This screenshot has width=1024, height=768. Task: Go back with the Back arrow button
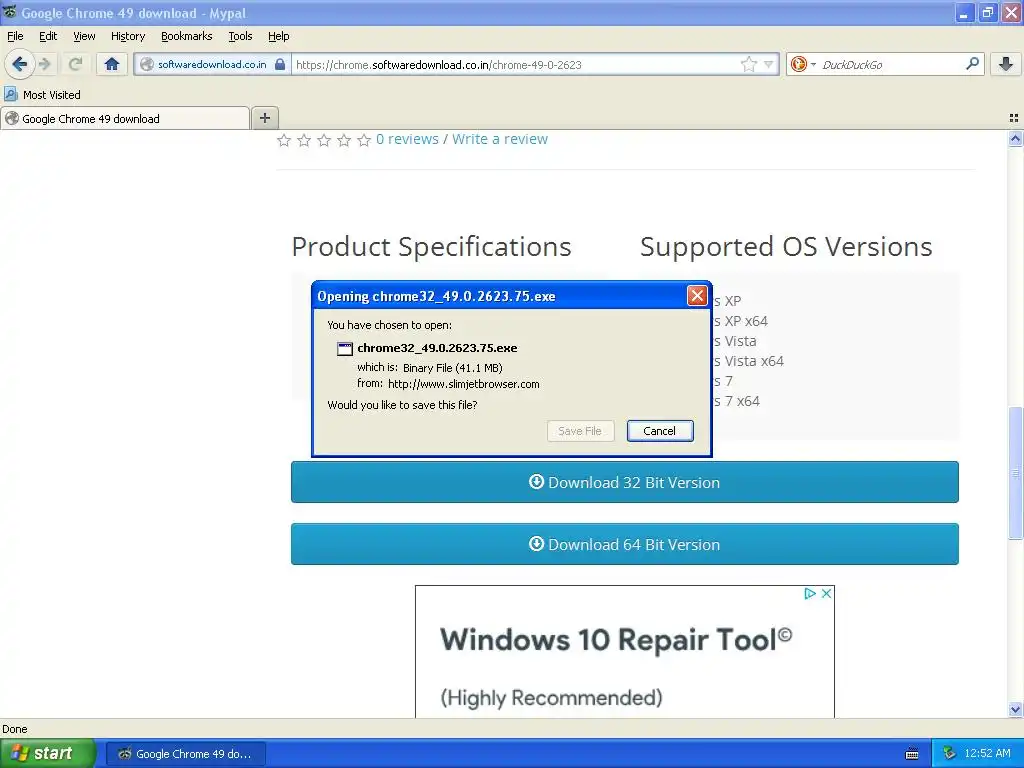[20, 64]
